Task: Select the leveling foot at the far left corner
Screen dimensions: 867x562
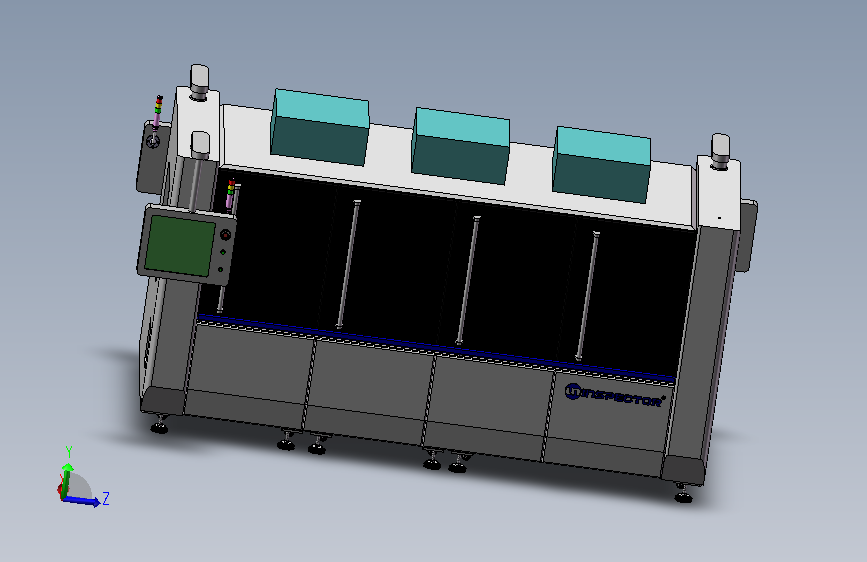Action: (x=159, y=424)
